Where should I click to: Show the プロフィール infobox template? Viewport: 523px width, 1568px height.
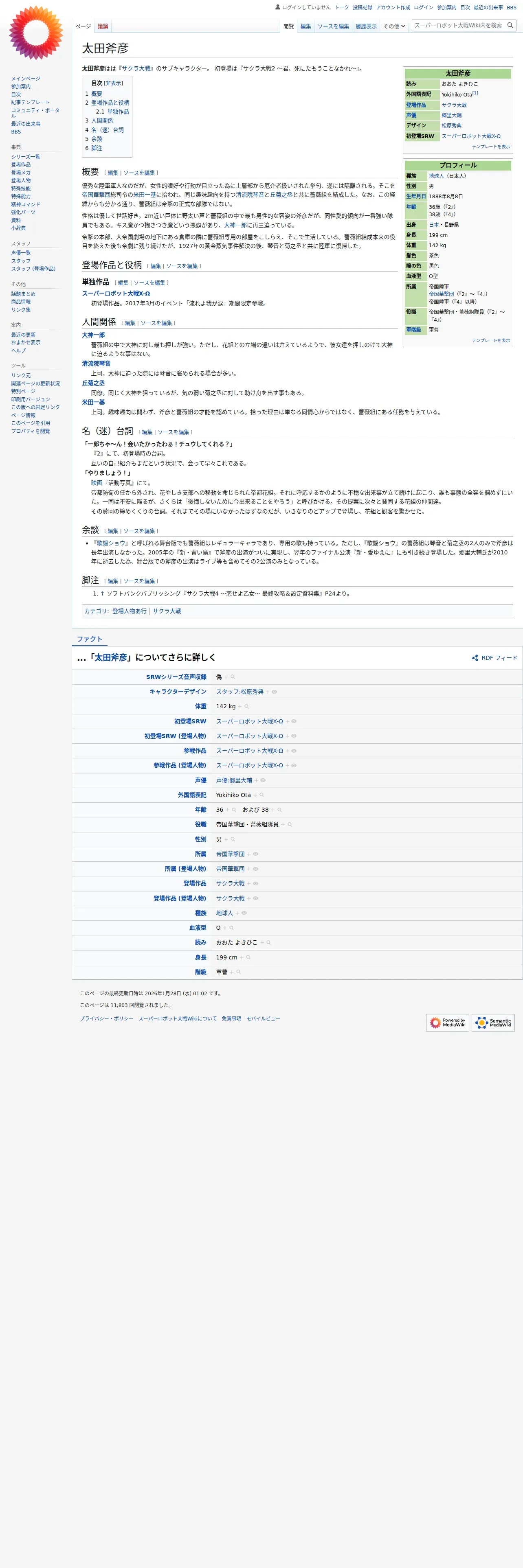click(491, 340)
